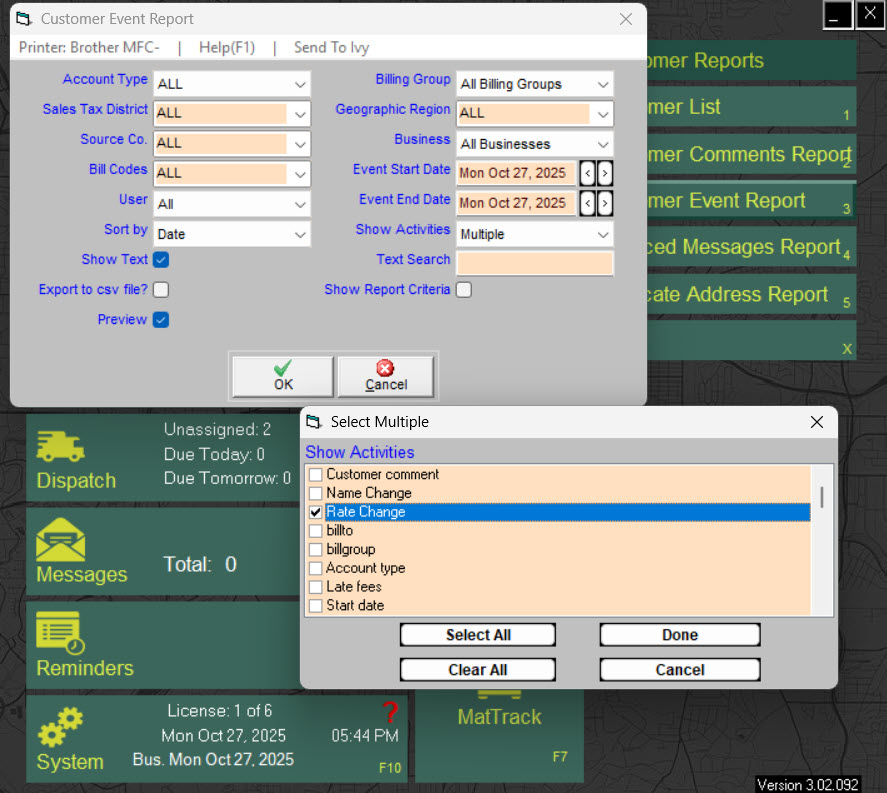
Task: Click Send To Ivy menu item
Action: pyautogui.click(x=331, y=47)
